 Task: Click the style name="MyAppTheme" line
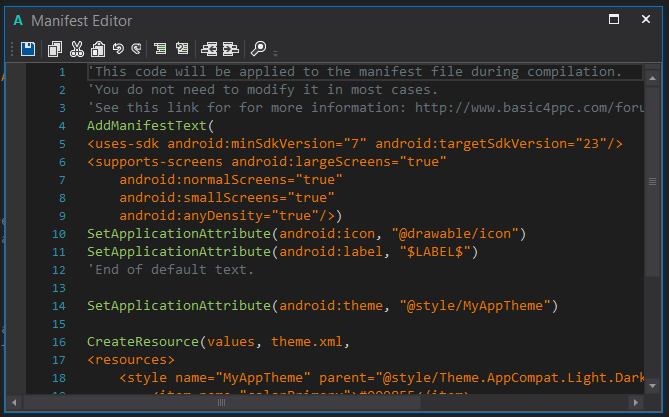tap(382, 378)
